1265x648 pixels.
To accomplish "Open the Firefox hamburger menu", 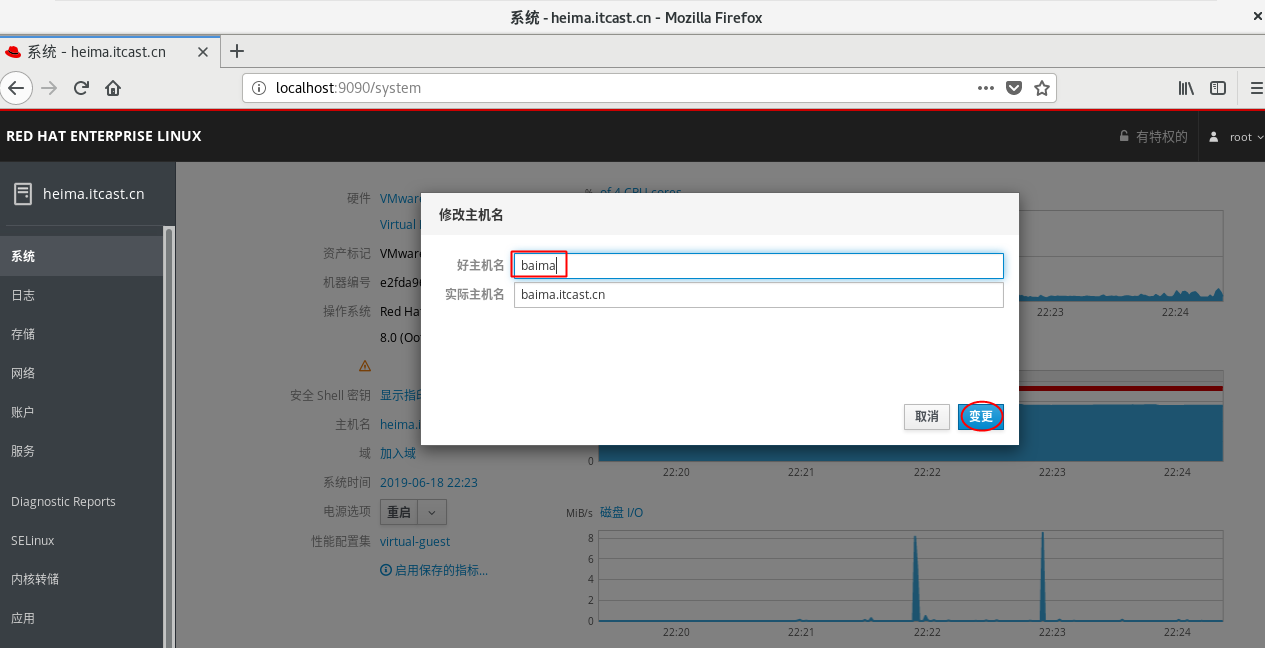I will point(1256,88).
